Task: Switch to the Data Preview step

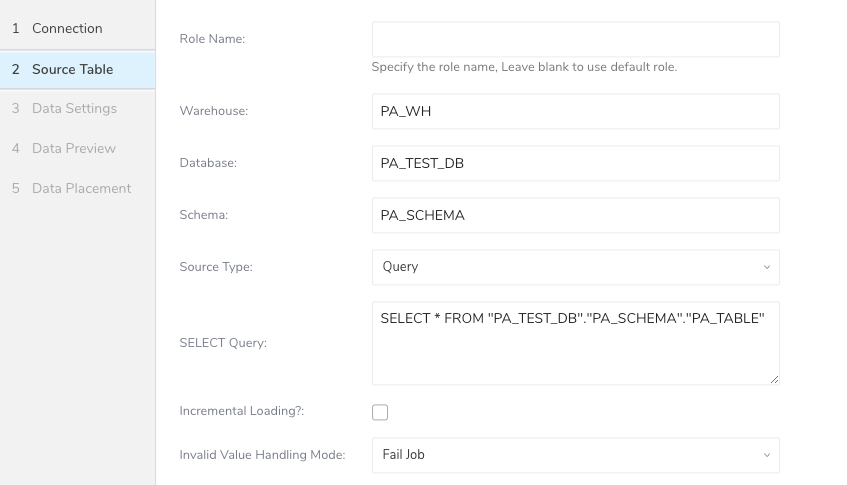Action: coord(74,148)
